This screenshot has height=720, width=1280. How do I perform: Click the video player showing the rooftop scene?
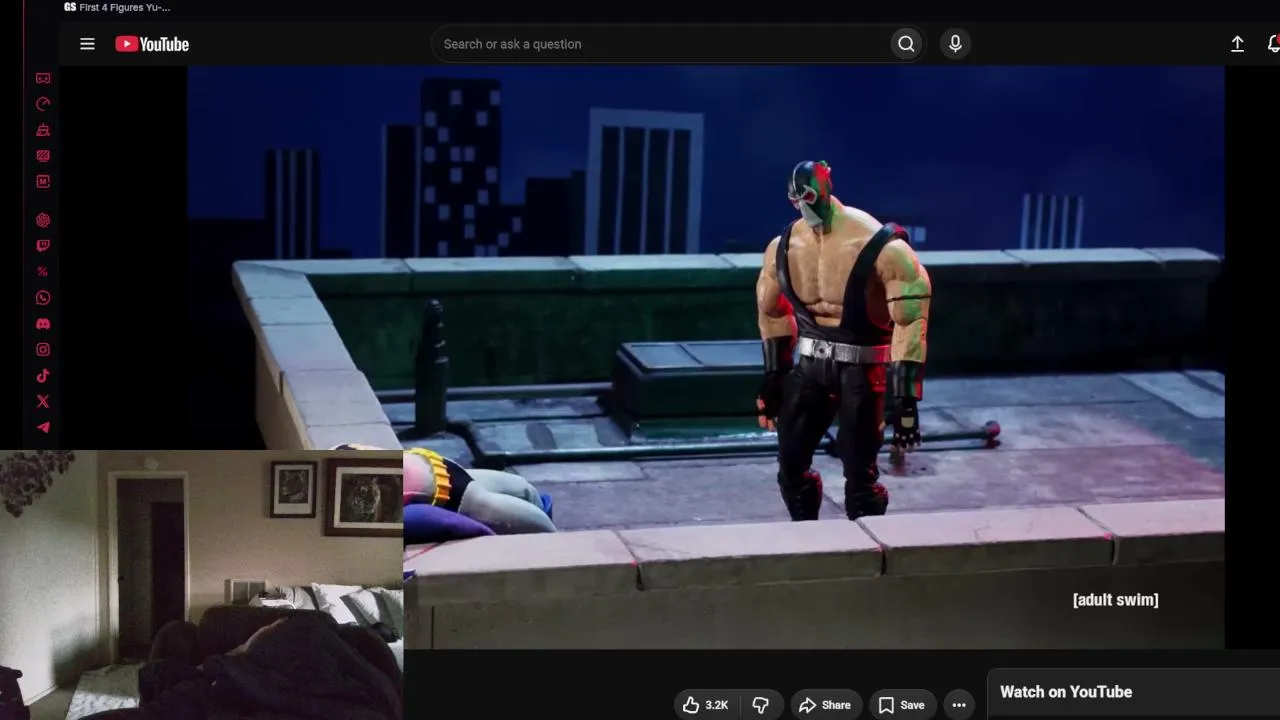pos(706,358)
